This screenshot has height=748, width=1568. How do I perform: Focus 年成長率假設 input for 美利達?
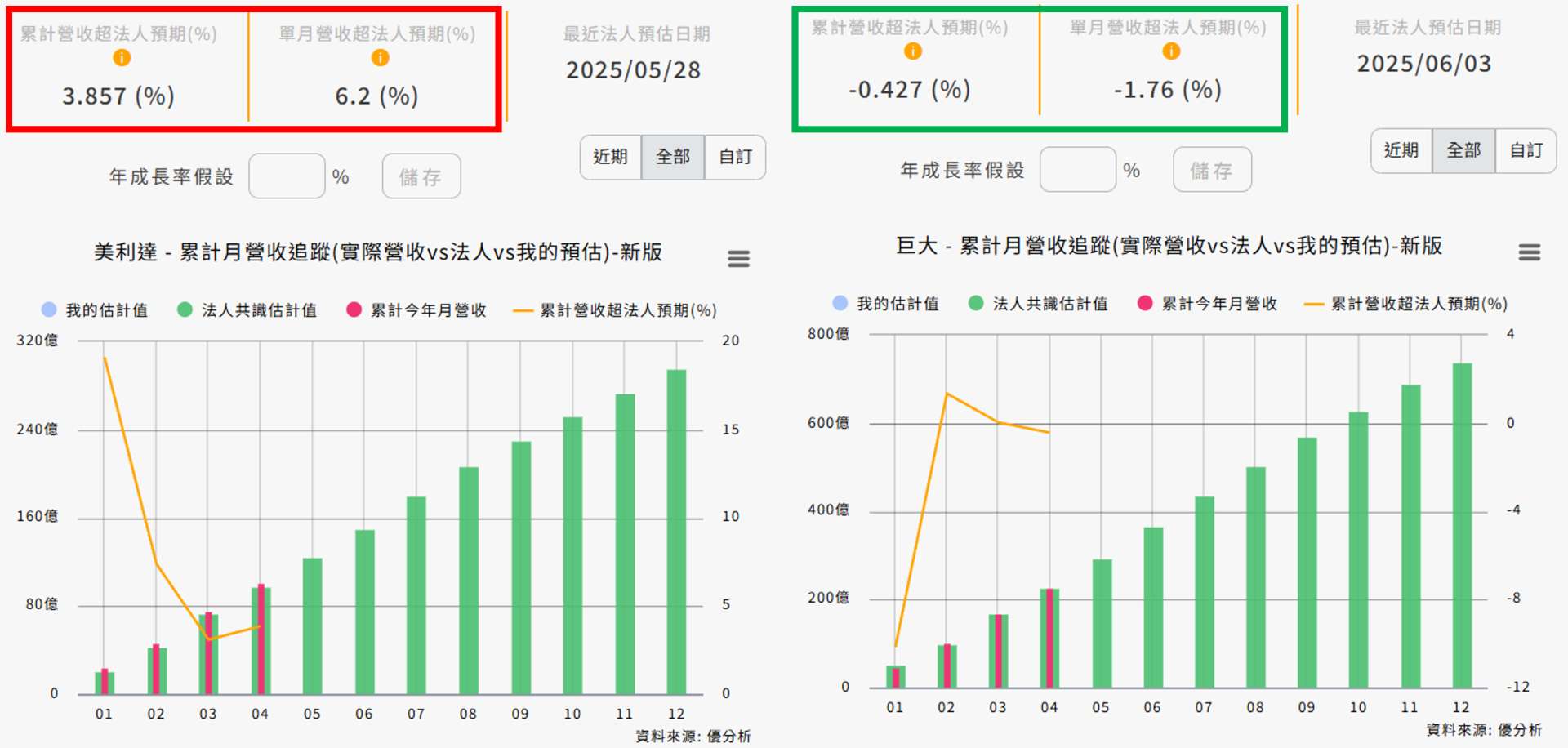point(287,176)
